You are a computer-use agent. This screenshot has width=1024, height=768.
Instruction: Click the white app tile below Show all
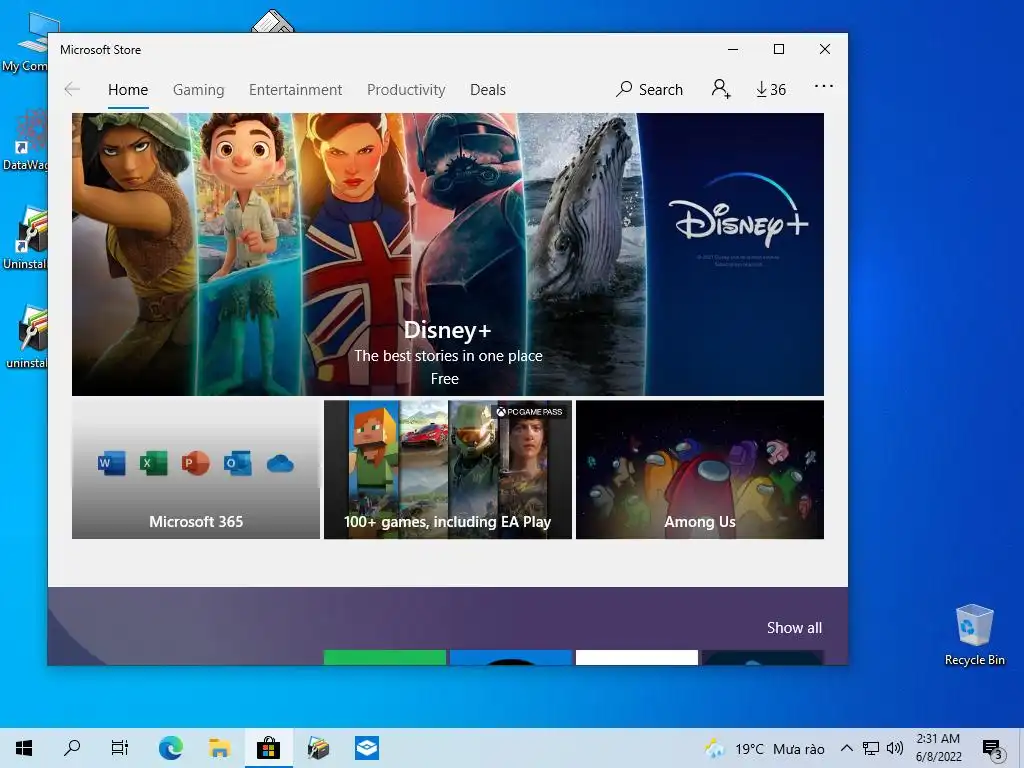(637, 657)
